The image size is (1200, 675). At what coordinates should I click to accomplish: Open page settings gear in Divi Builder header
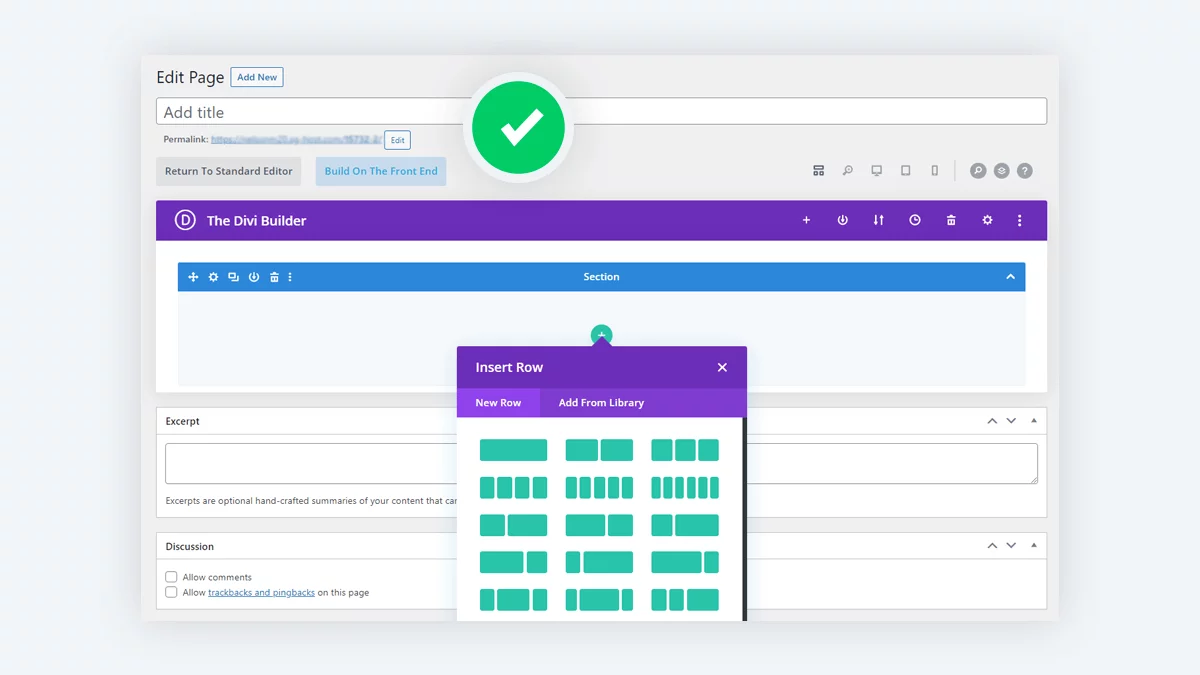point(987,220)
